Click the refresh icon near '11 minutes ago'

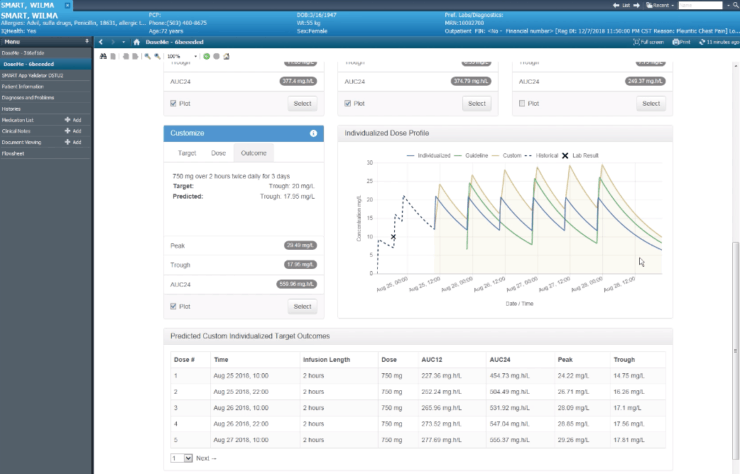tap(702, 42)
